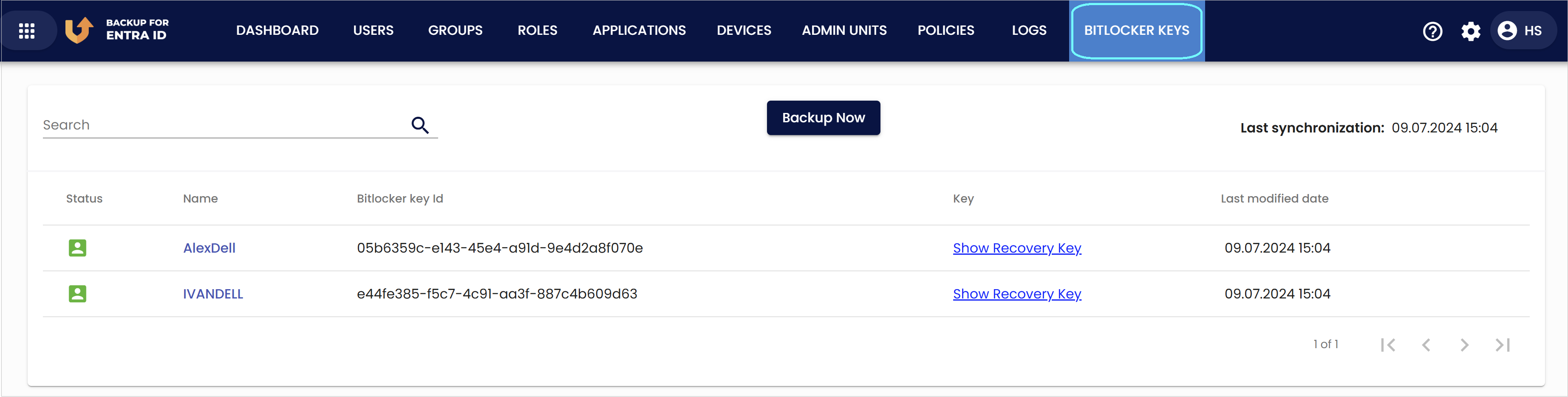This screenshot has width=1568, height=397.
Task: Click the green status icon beside AlexDell
Action: (x=77, y=248)
